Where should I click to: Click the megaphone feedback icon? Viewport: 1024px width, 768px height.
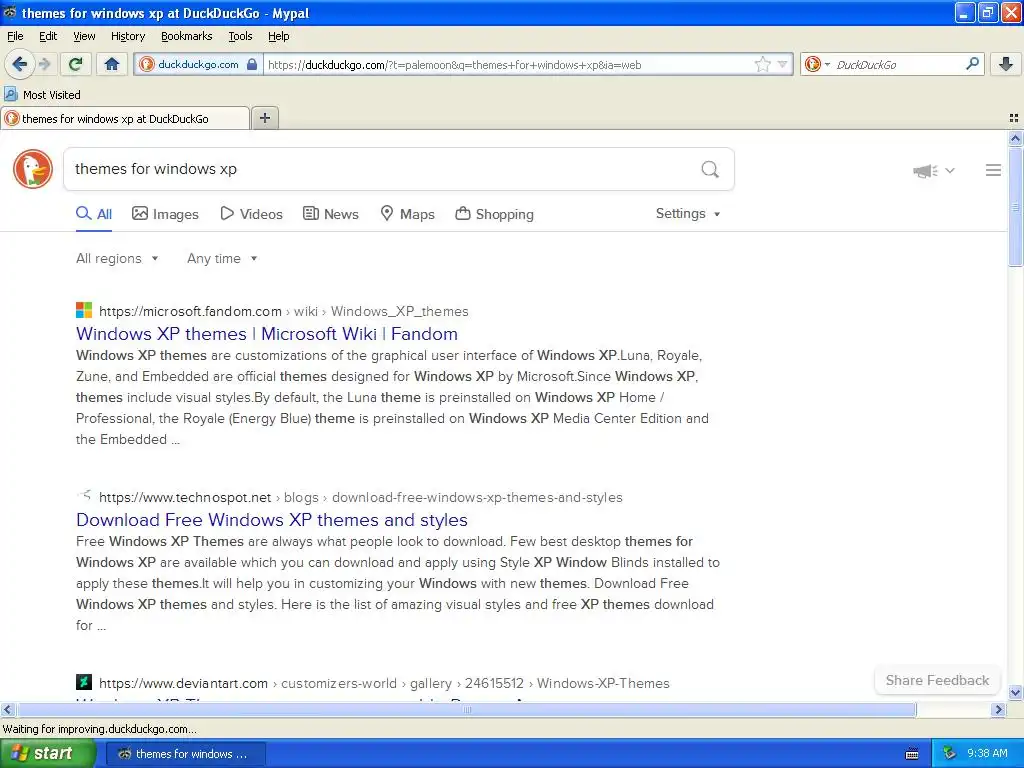point(925,170)
